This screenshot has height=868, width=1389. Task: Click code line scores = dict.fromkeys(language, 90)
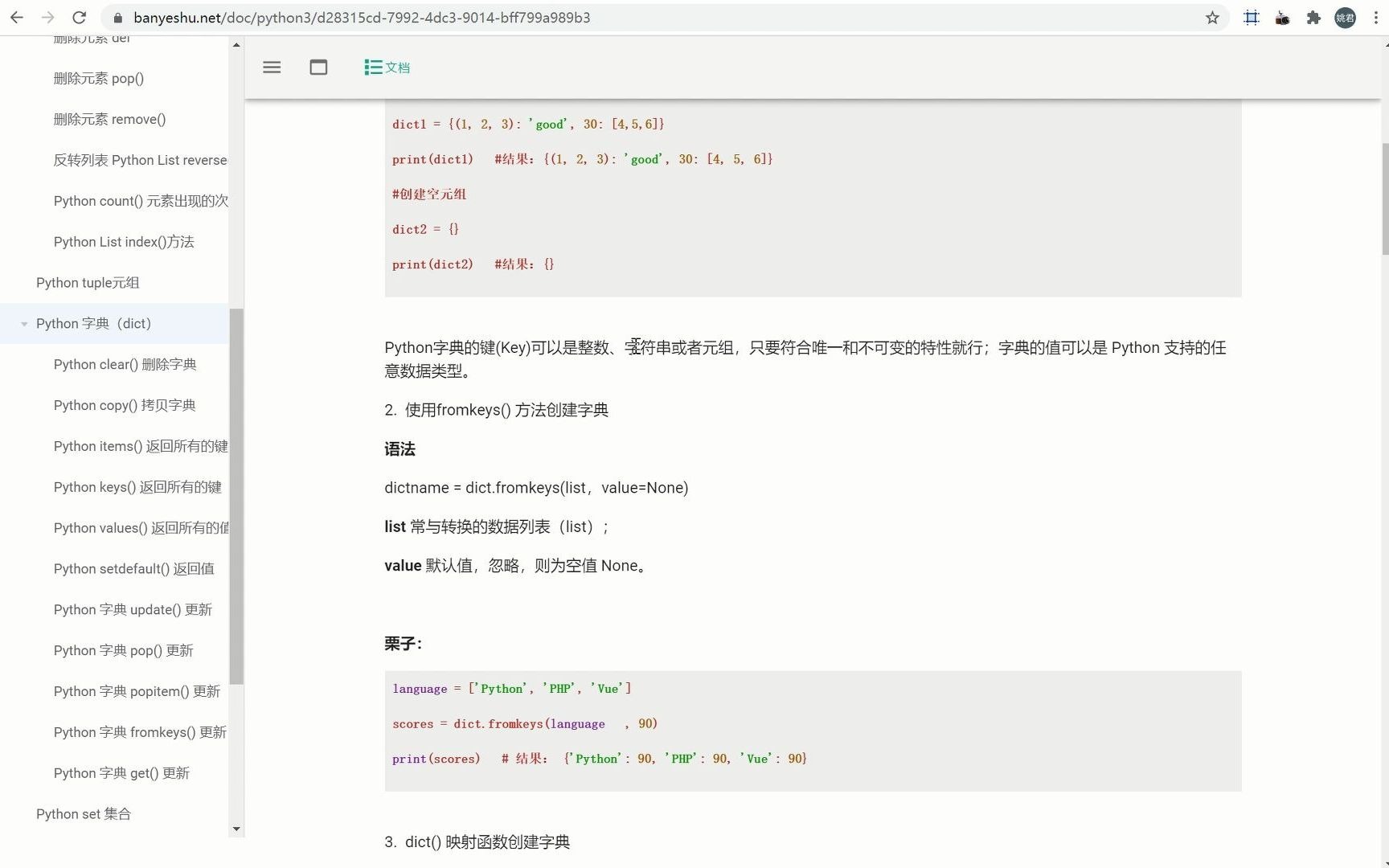click(x=525, y=724)
